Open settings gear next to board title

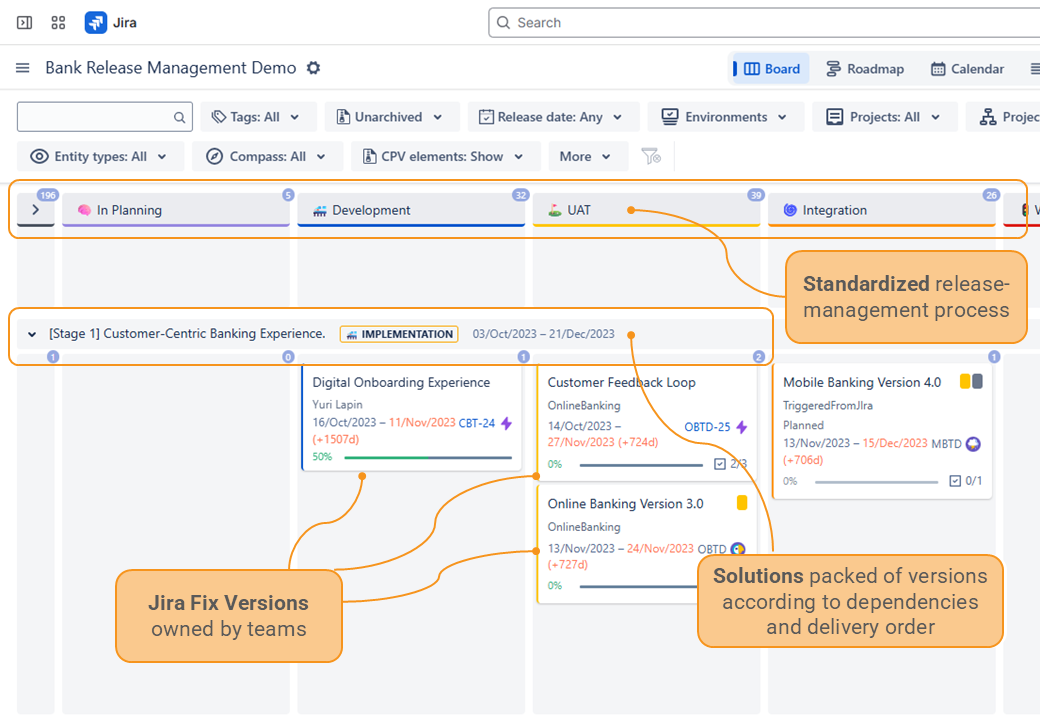pyautogui.click(x=313, y=68)
